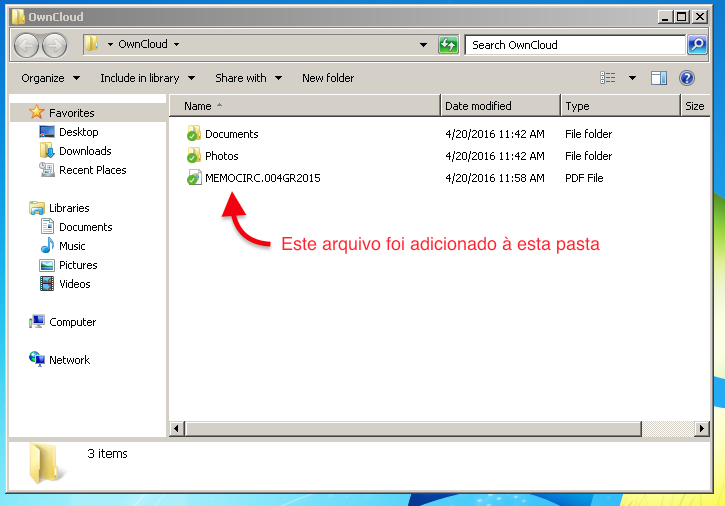
Task: Go back with the Back arrow button
Action: point(26,45)
